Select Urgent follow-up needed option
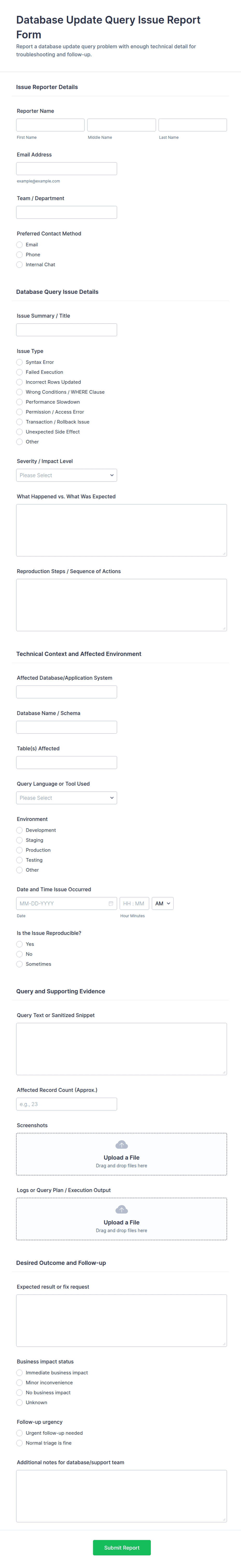The width and height of the screenshot is (241, 1568). (x=19, y=1433)
